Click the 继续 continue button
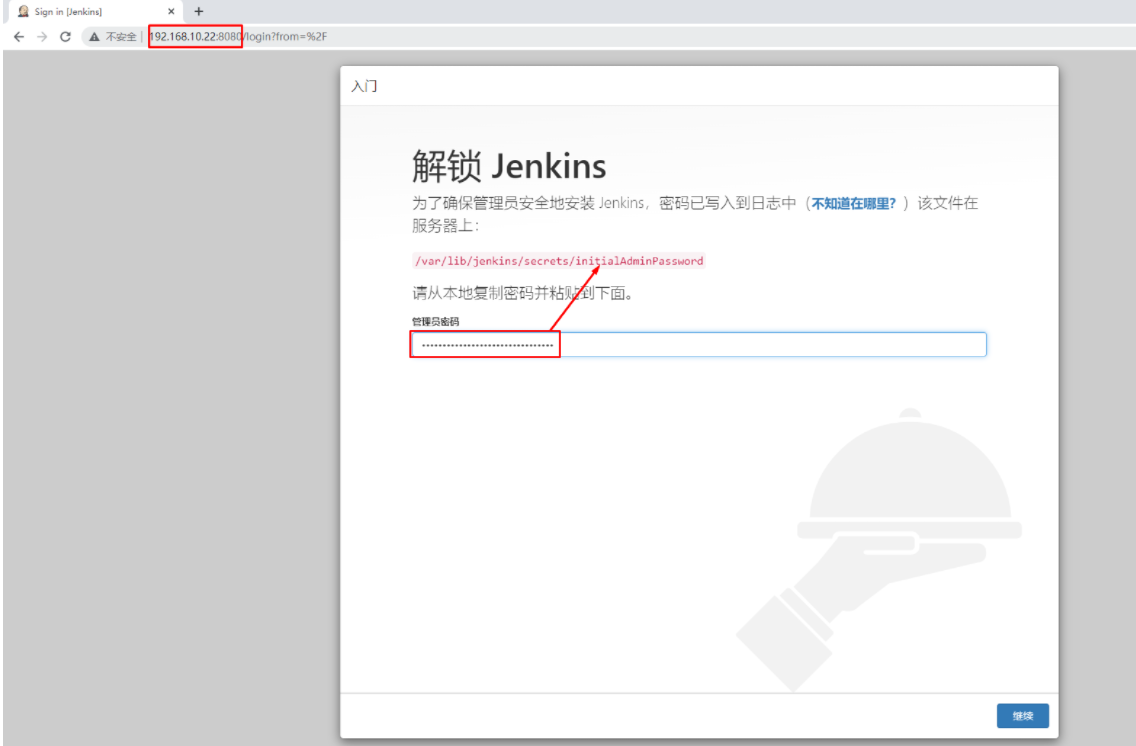Screen dimensions: 1136x746 pyautogui.click(x=1022, y=716)
